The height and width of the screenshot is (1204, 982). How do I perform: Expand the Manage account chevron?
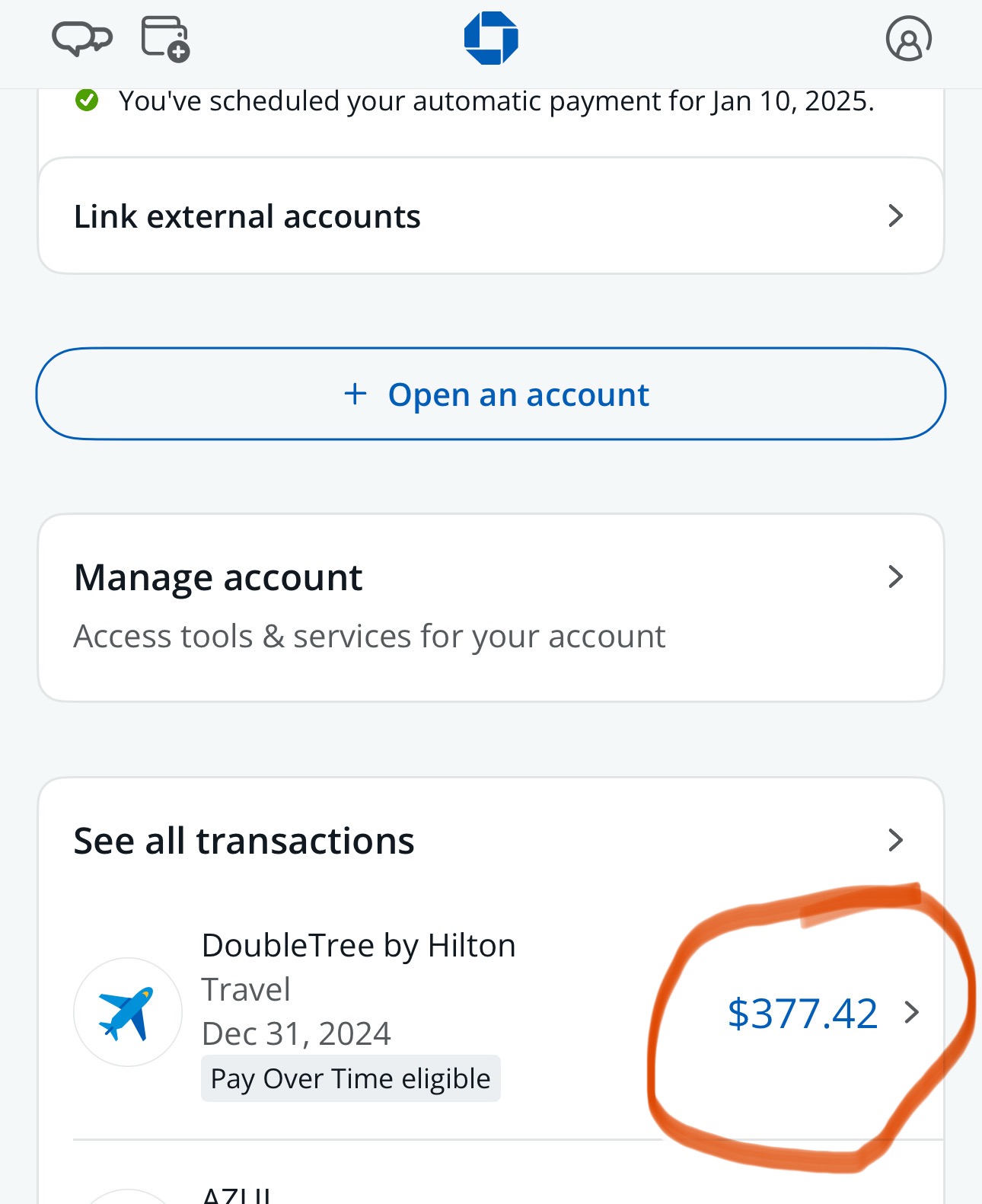click(x=896, y=576)
